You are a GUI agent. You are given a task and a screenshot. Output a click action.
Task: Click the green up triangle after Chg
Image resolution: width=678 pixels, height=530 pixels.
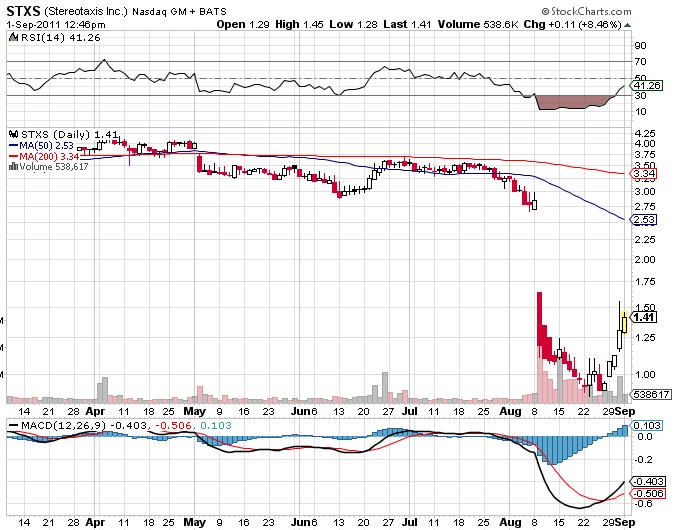[x=627, y=25]
